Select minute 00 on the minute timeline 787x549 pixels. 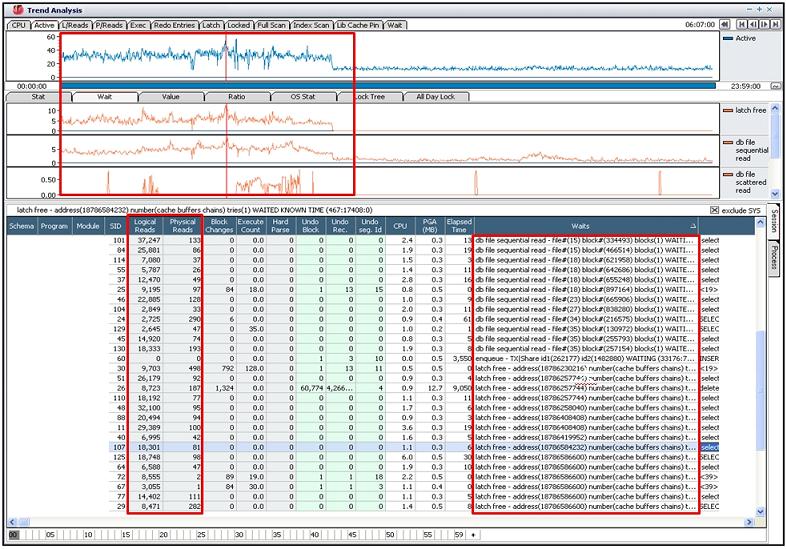click(13, 535)
